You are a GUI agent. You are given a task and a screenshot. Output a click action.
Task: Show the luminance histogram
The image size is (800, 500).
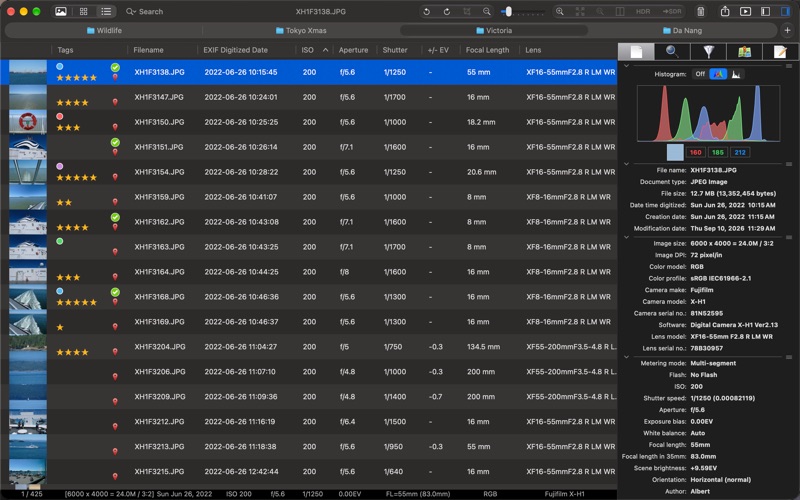pyautogui.click(x=736, y=74)
